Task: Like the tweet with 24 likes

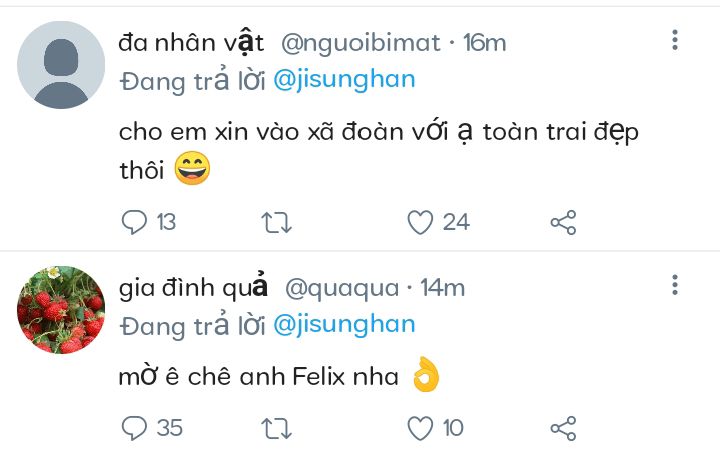Action: coord(420,222)
